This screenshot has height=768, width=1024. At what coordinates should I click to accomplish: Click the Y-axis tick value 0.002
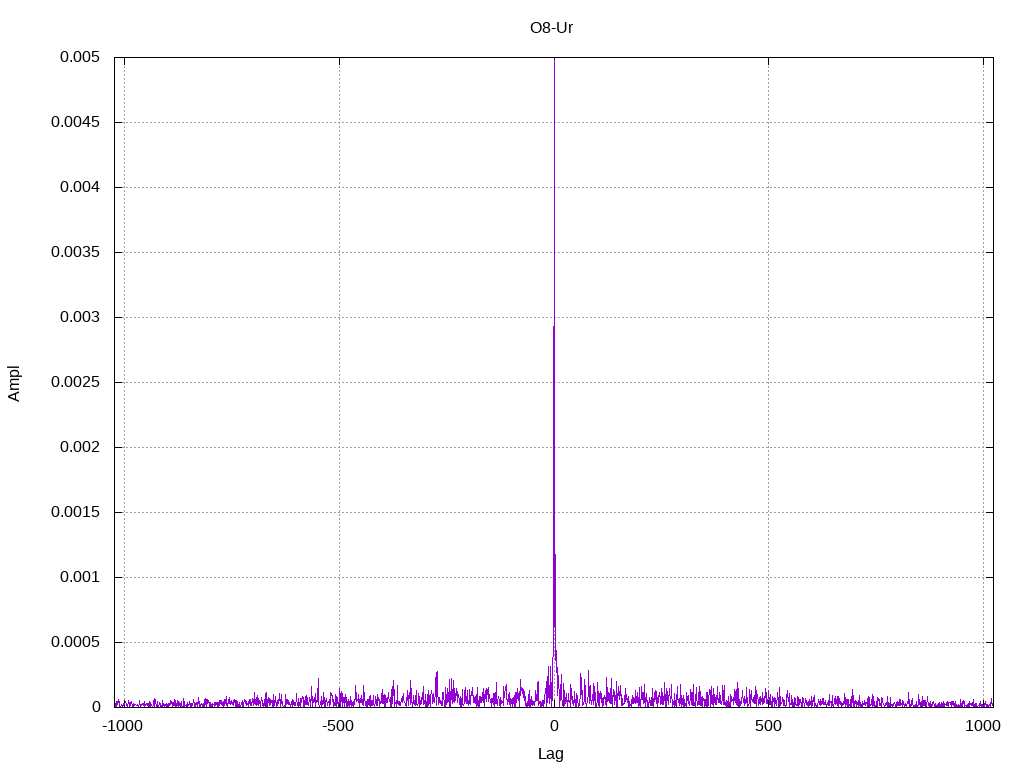tap(80, 447)
